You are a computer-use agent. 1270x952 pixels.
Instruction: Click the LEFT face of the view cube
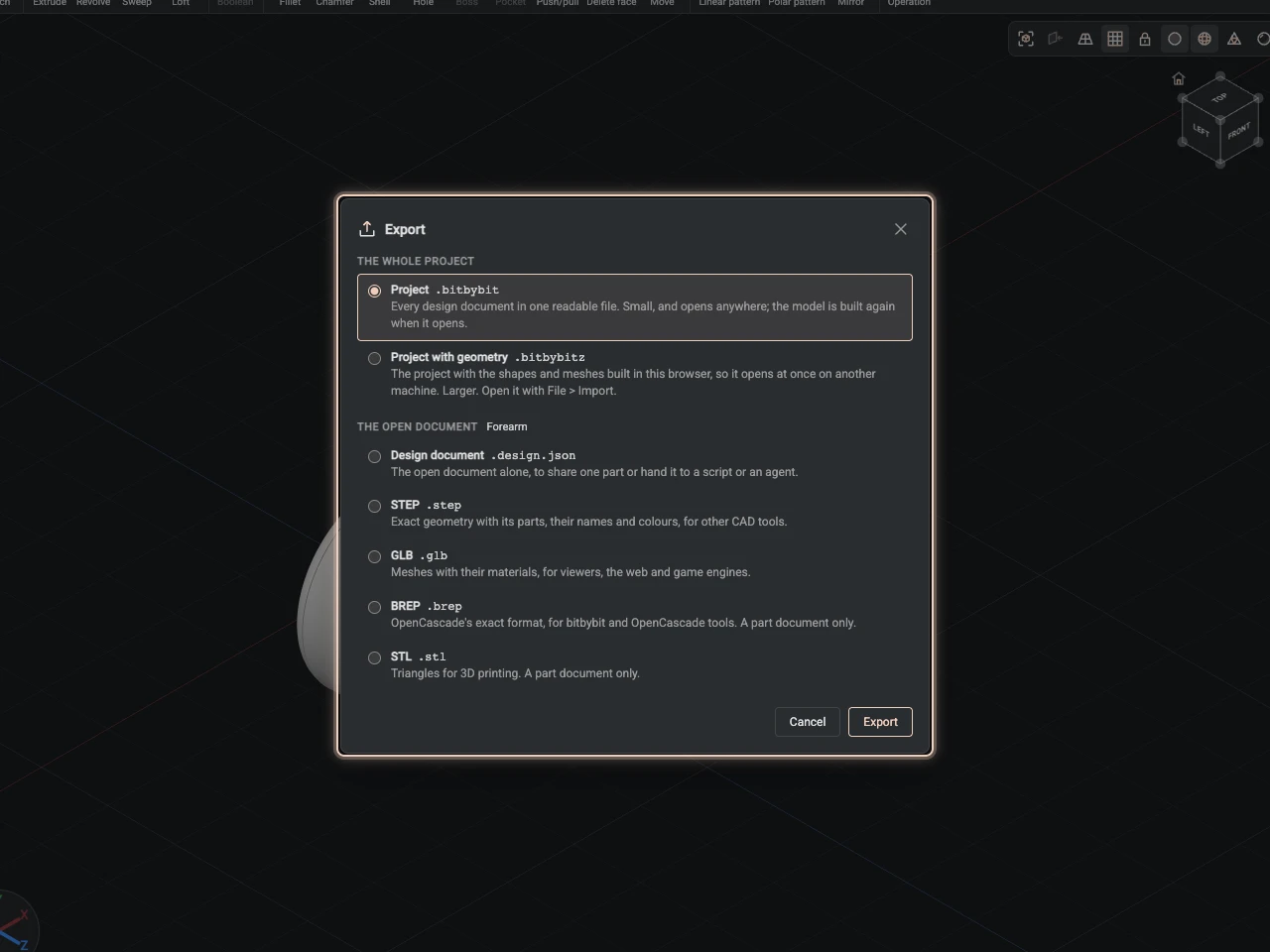pos(1201,131)
